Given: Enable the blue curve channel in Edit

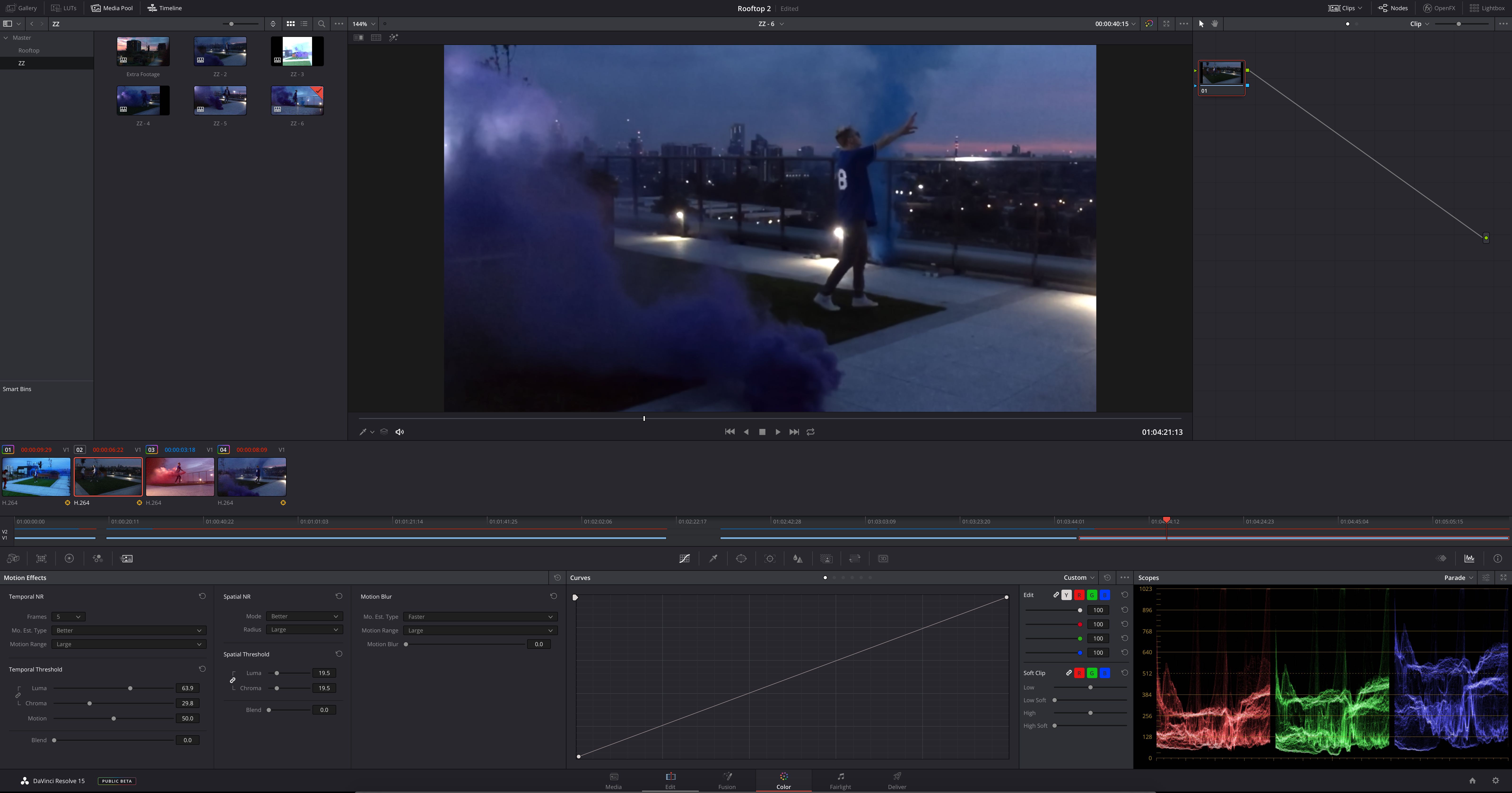Looking at the screenshot, I should [1105, 595].
